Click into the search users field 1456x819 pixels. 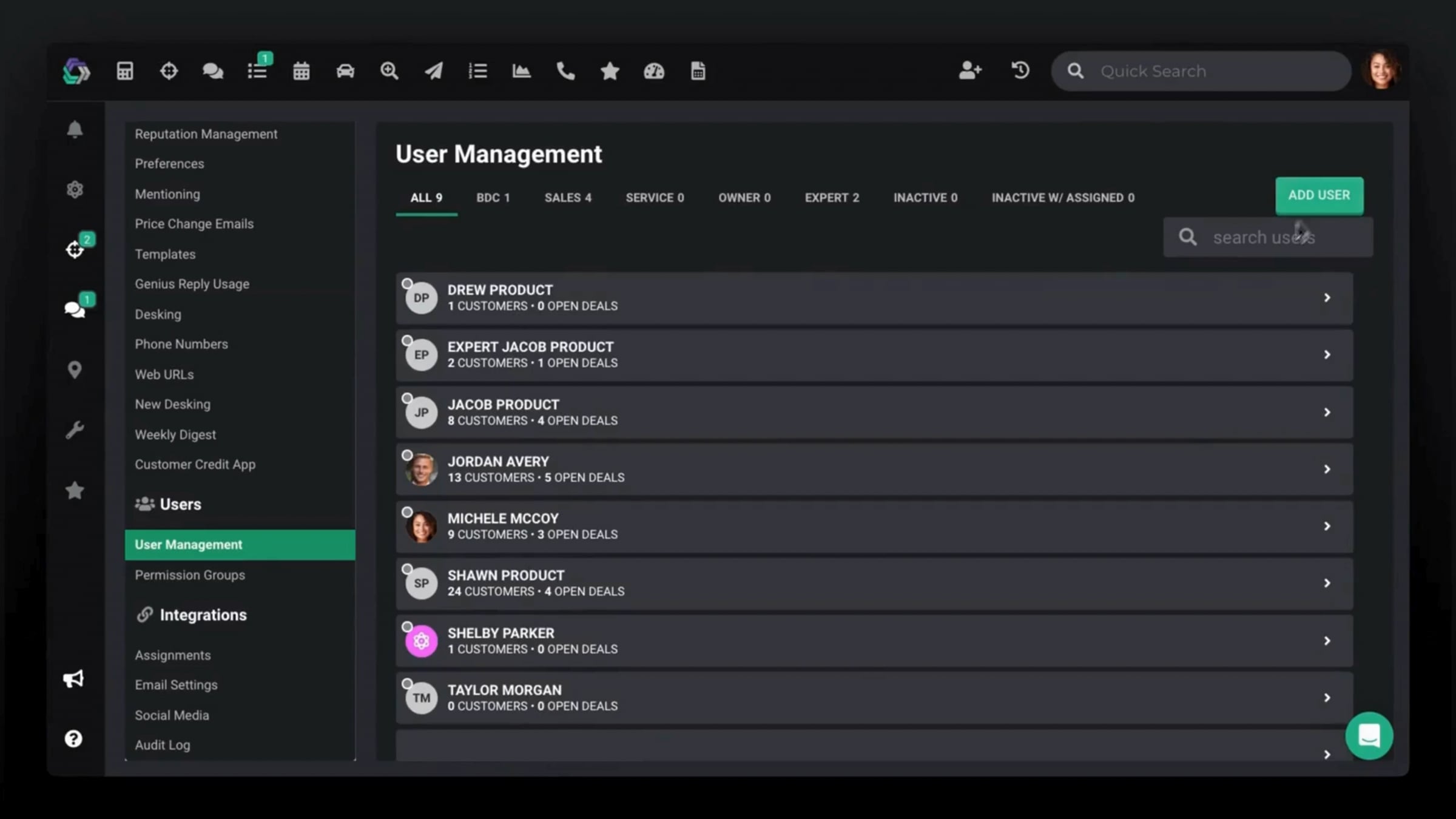tap(1268, 237)
